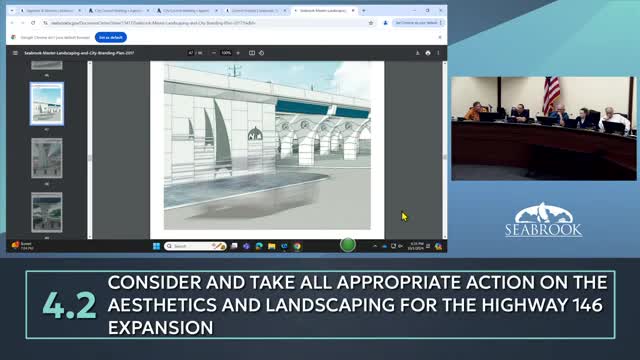The height and width of the screenshot is (360, 640).
Task: Click the Windows taskbar search box
Action: tap(195, 246)
